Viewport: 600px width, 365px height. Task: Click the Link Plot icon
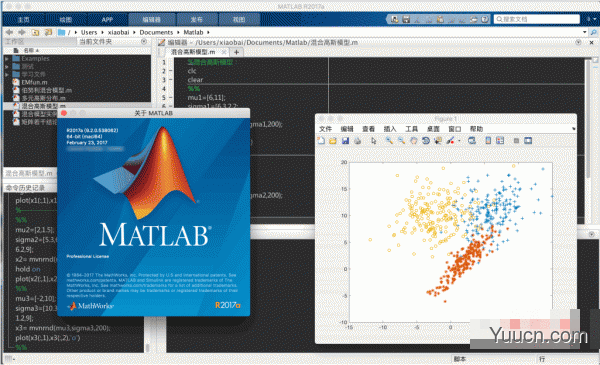[x=472, y=141]
